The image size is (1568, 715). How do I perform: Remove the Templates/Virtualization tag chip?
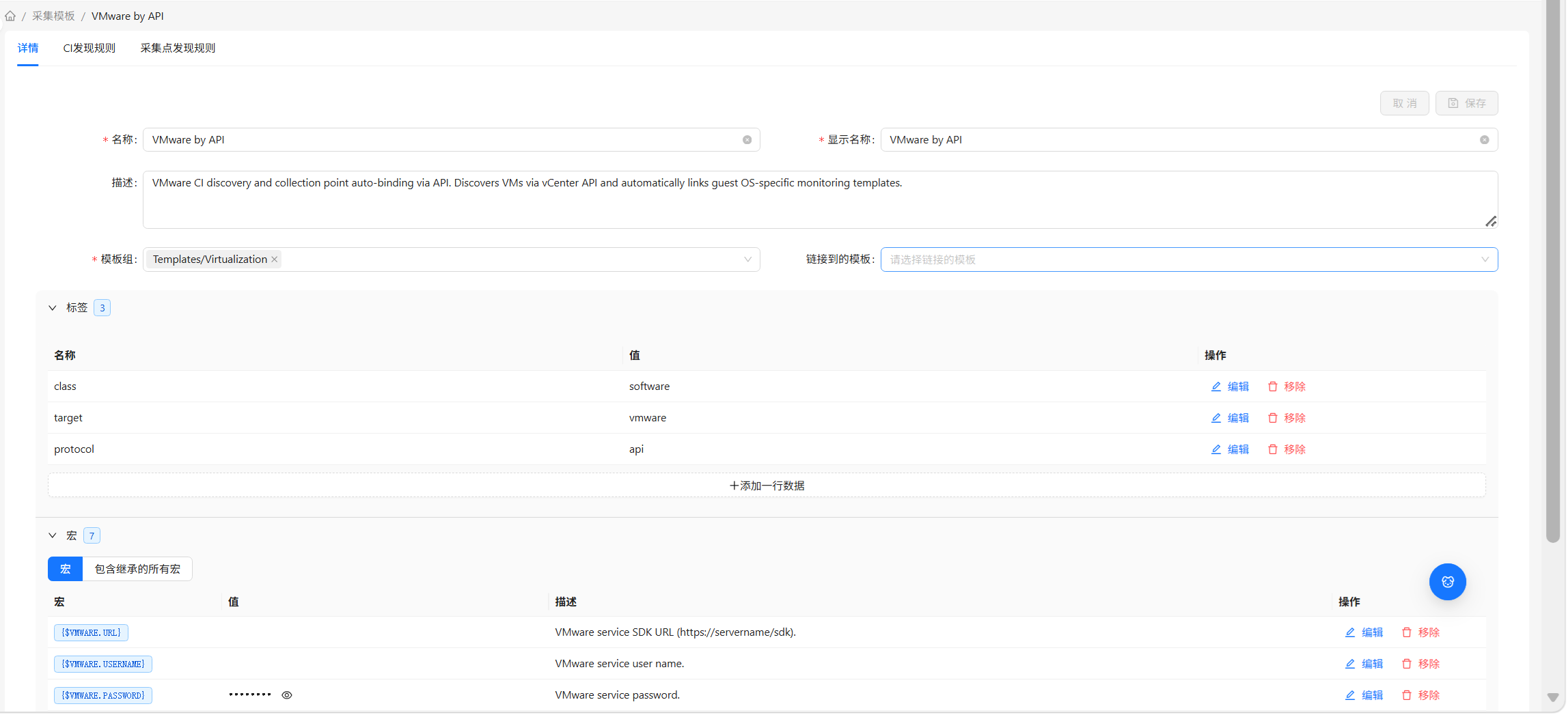(x=274, y=260)
